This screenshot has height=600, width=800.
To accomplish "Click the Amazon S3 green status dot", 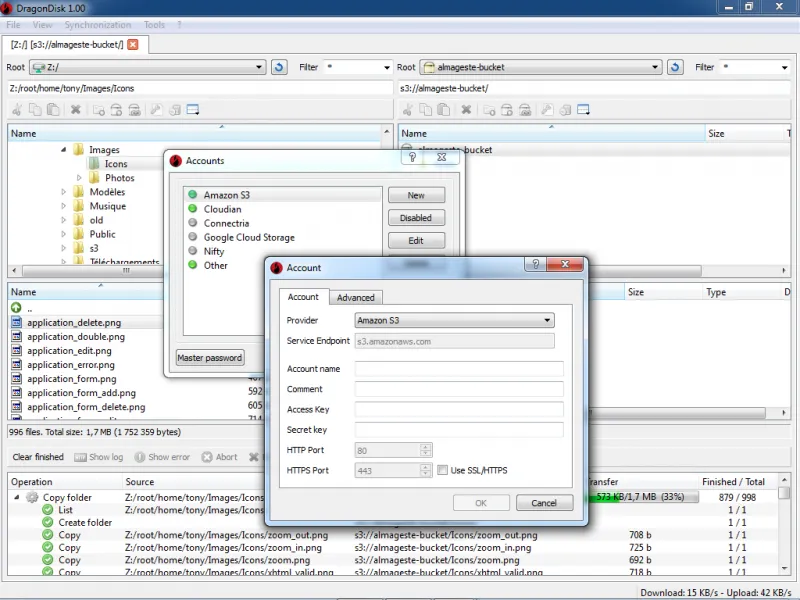I will (192, 194).
